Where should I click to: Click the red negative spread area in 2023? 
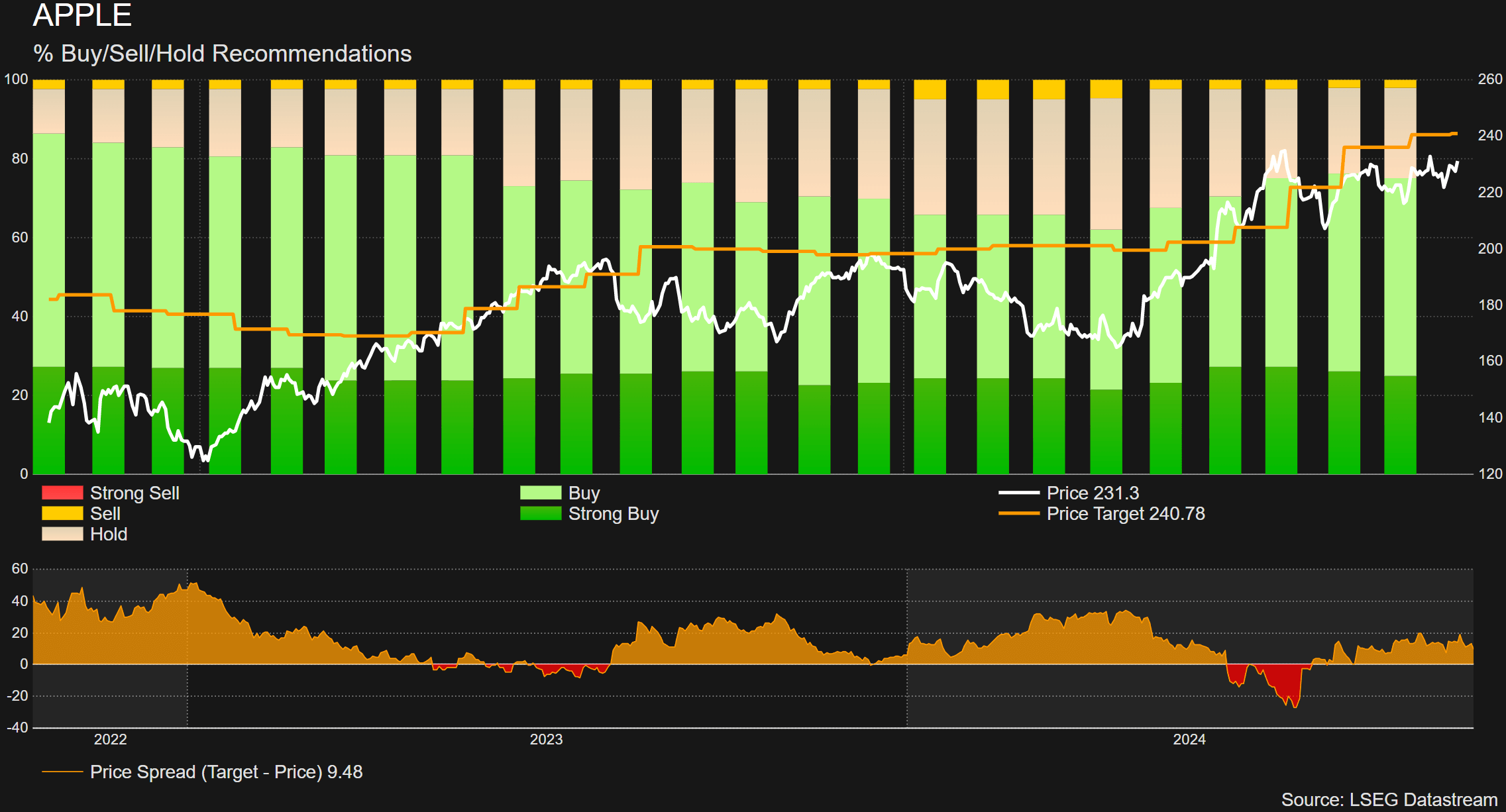point(571,670)
